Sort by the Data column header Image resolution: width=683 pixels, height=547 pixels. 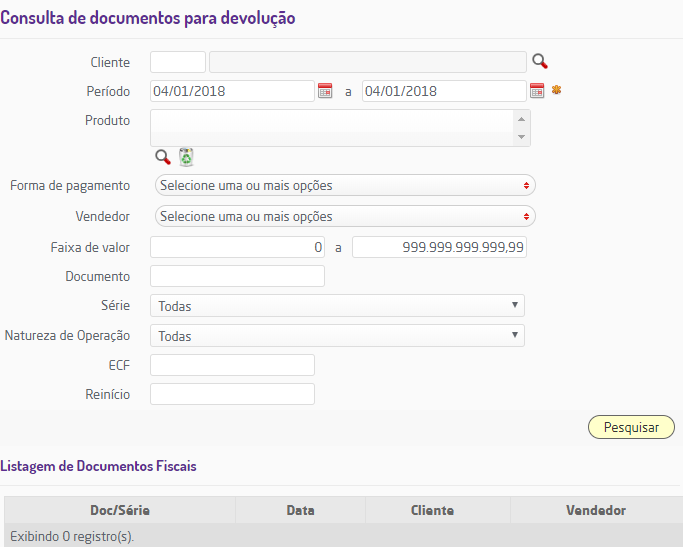pos(301,510)
